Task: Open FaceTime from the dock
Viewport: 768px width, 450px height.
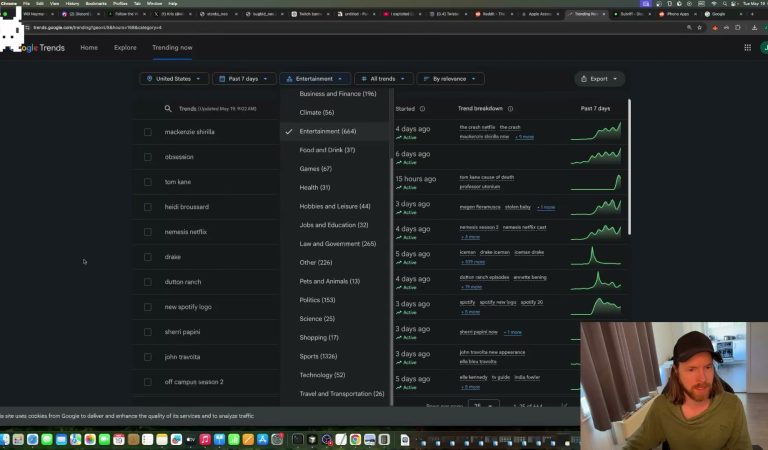Action: pyautogui.click(x=104, y=439)
